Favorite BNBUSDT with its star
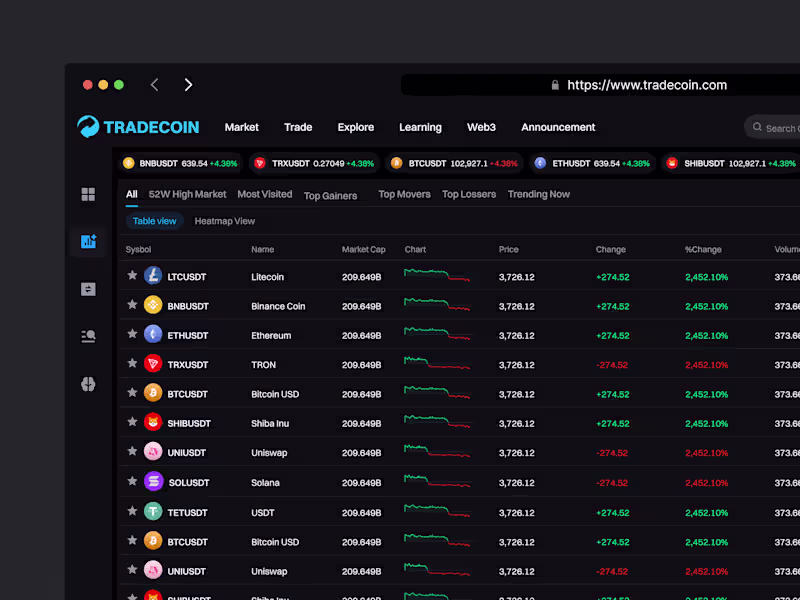Image resolution: width=800 pixels, height=600 pixels. (x=132, y=305)
